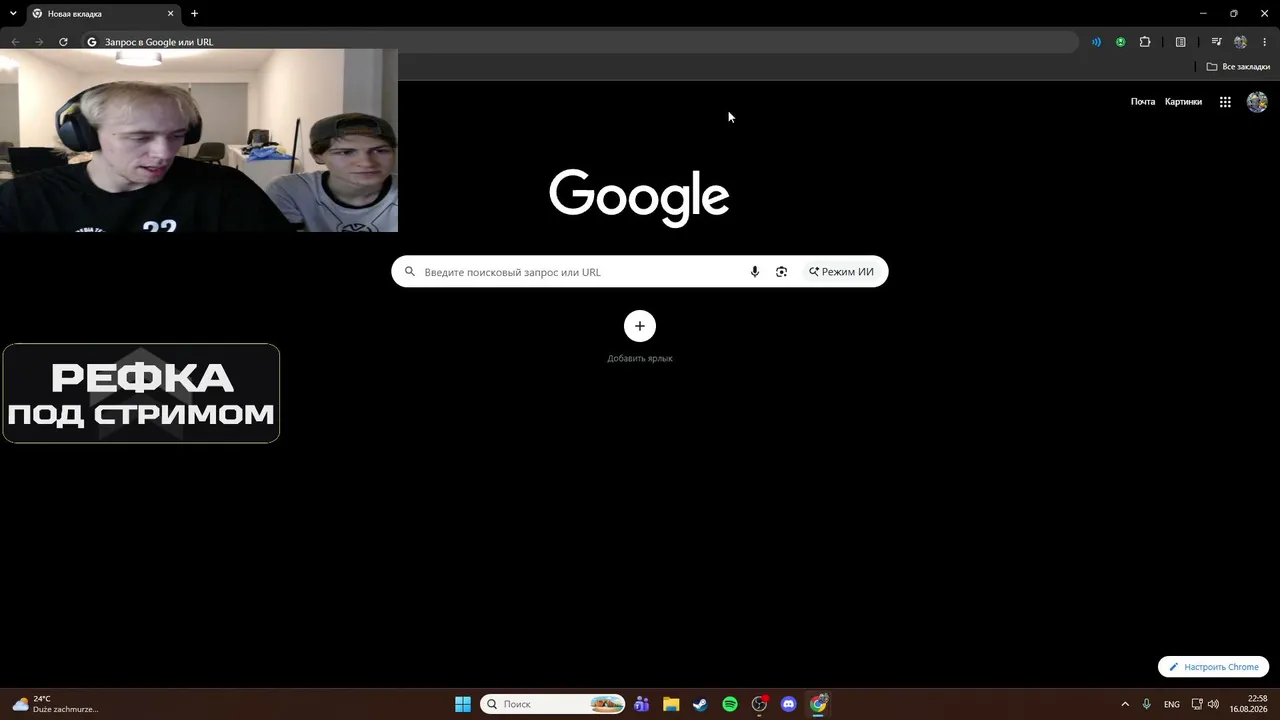Screen dimensions: 1280x720
Task: Open the Chrome Extensions puzzle menu
Action: tap(1145, 42)
